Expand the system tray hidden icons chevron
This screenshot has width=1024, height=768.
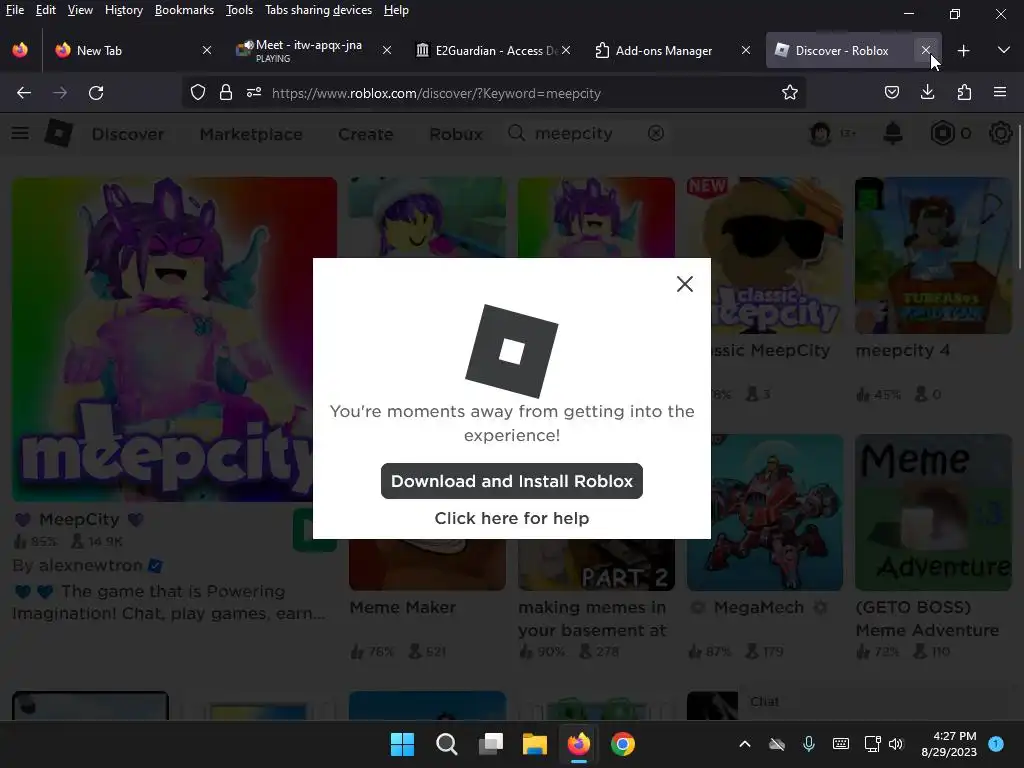[744, 744]
